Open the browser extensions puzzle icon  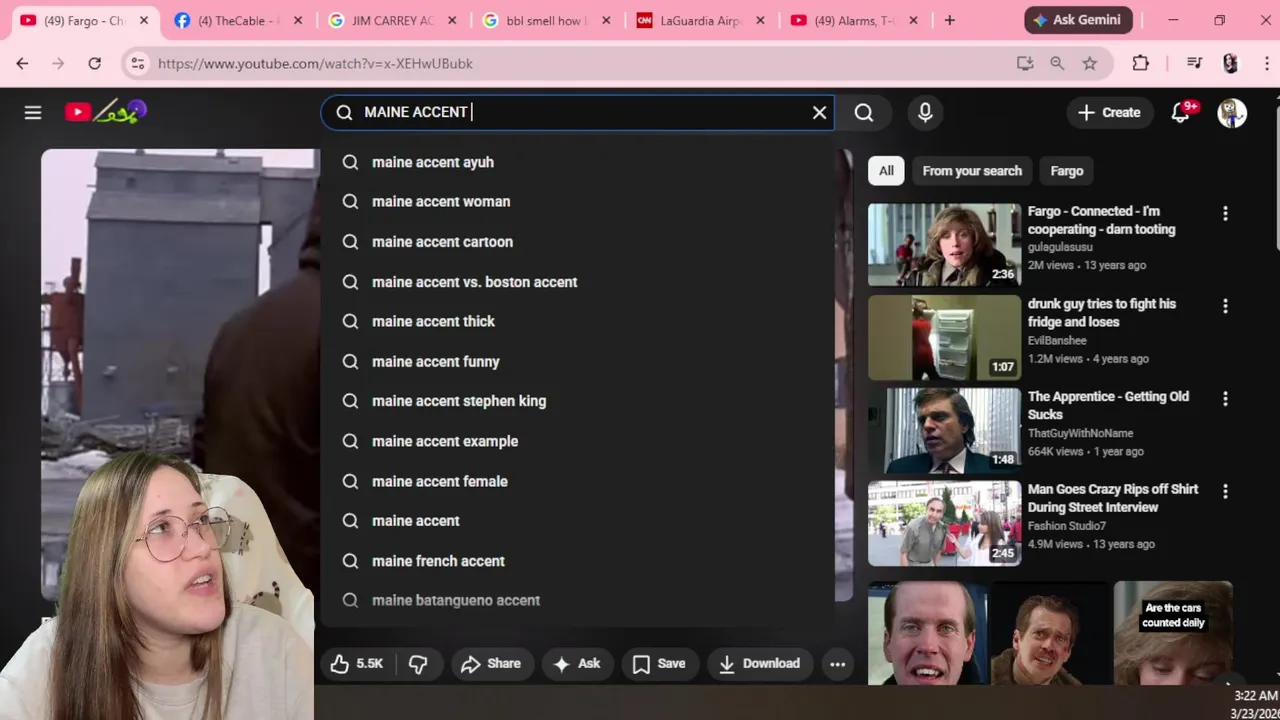(1140, 63)
